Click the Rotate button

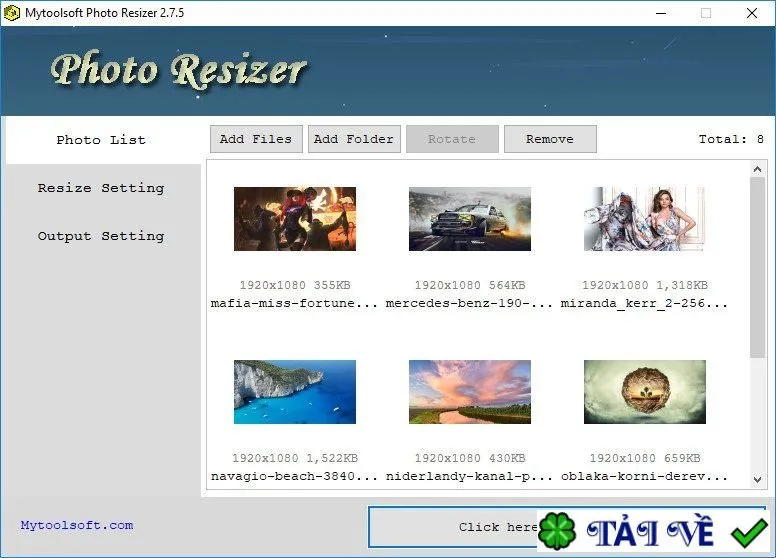click(452, 139)
